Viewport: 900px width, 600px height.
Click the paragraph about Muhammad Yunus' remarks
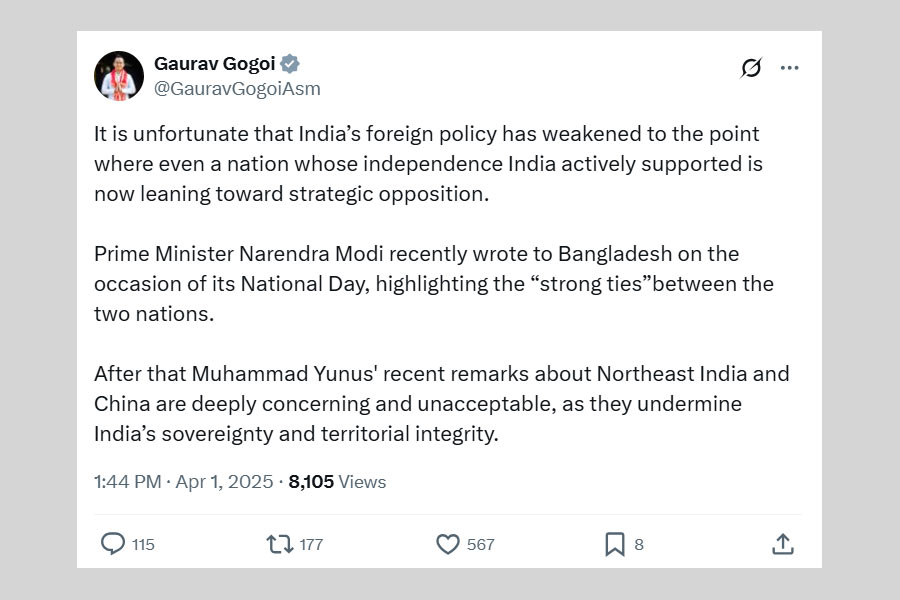[440, 404]
